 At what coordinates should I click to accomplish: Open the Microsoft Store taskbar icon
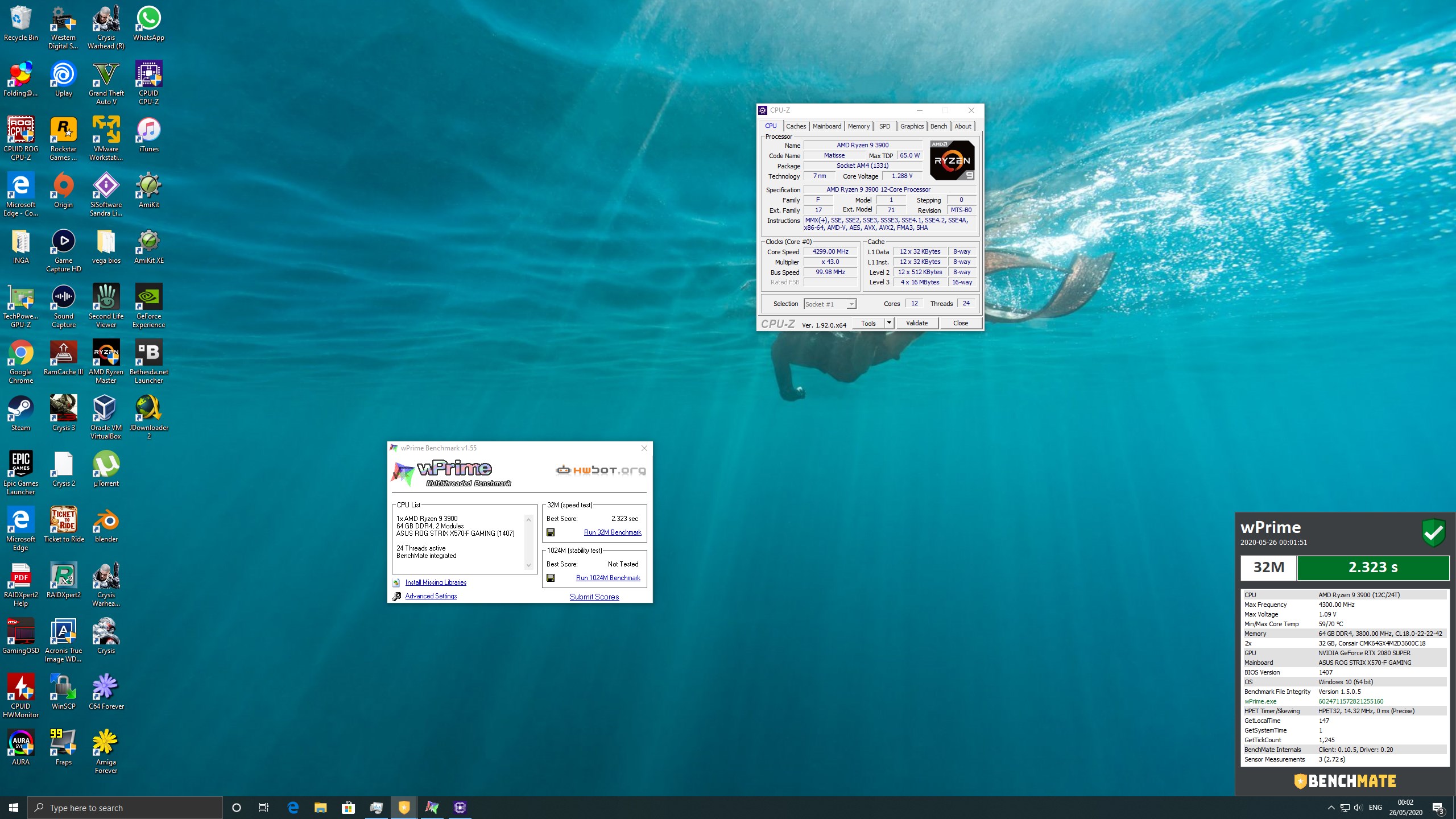pyautogui.click(x=348, y=807)
